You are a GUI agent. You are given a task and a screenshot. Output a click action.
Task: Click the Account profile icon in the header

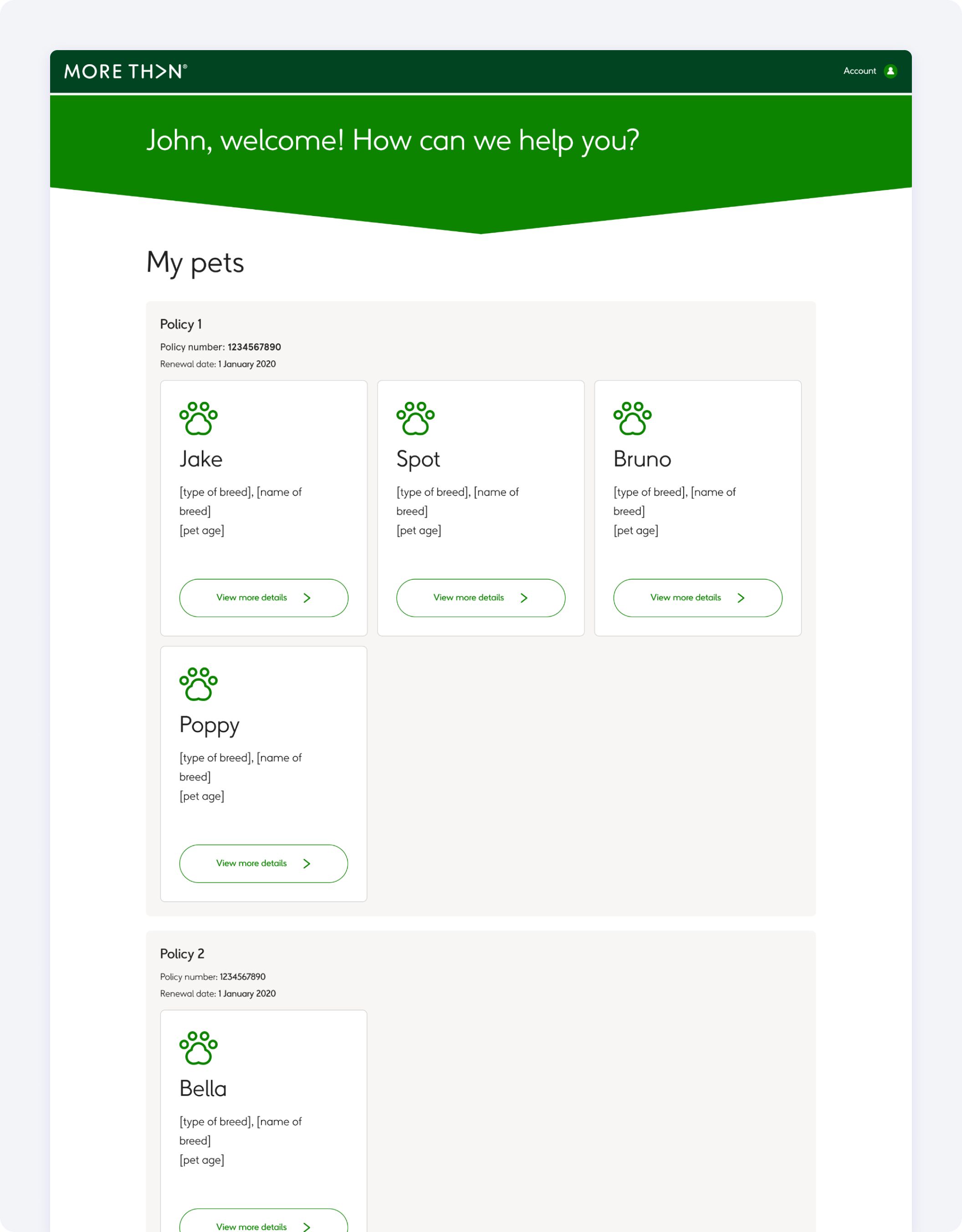[890, 71]
